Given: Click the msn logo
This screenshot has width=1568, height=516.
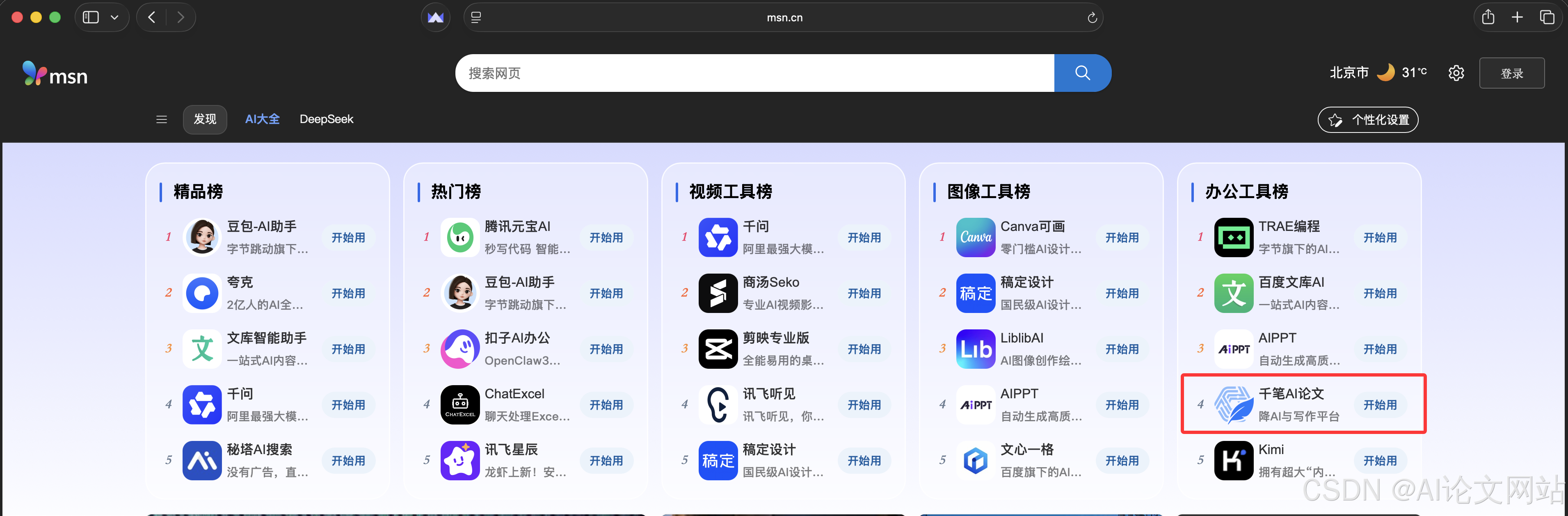Looking at the screenshot, I should point(55,74).
